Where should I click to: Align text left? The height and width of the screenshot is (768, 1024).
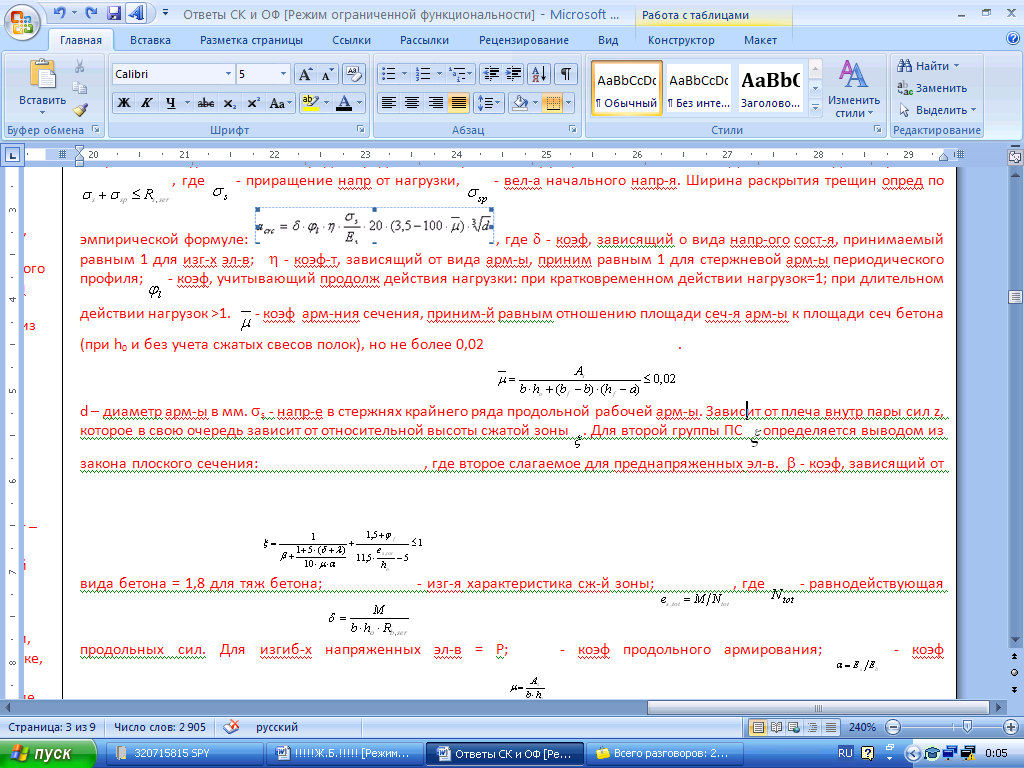(389, 103)
